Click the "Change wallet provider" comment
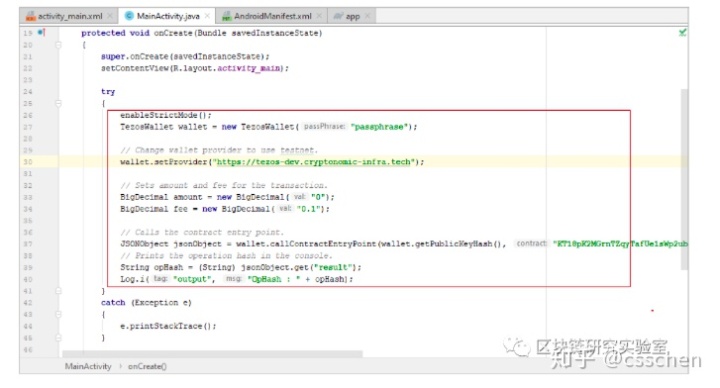 tap(219, 150)
